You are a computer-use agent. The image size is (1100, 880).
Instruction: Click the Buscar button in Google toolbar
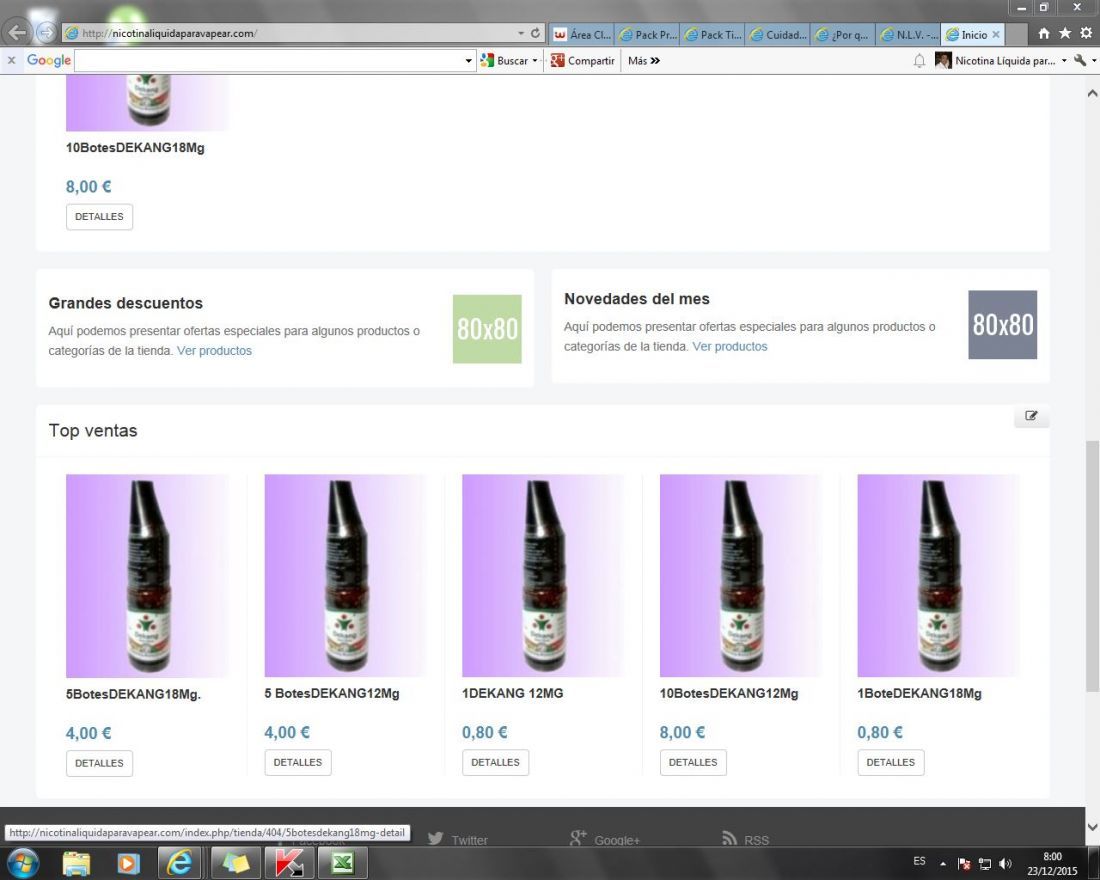[504, 61]
